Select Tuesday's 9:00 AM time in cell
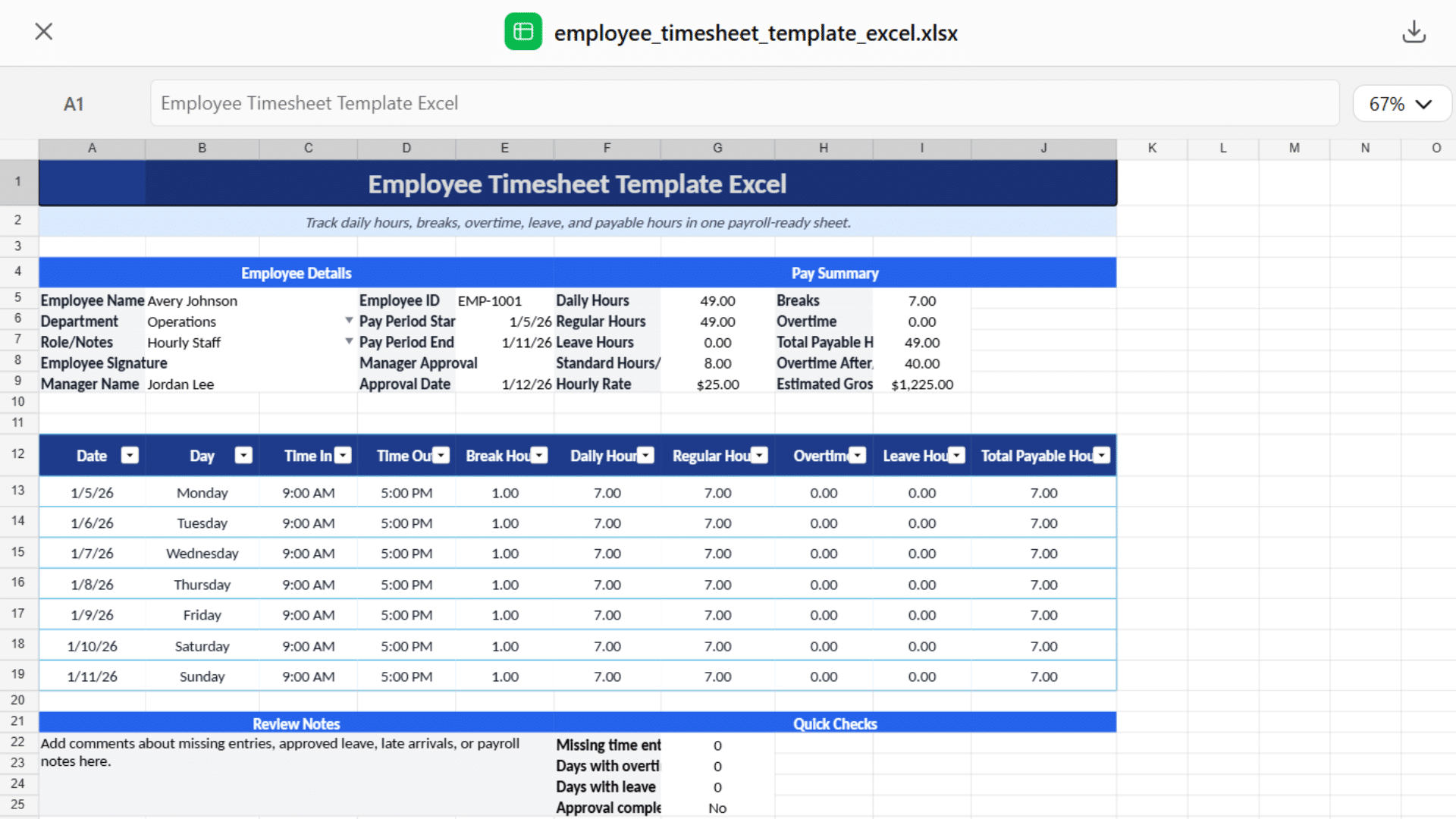 click(308, 523)
